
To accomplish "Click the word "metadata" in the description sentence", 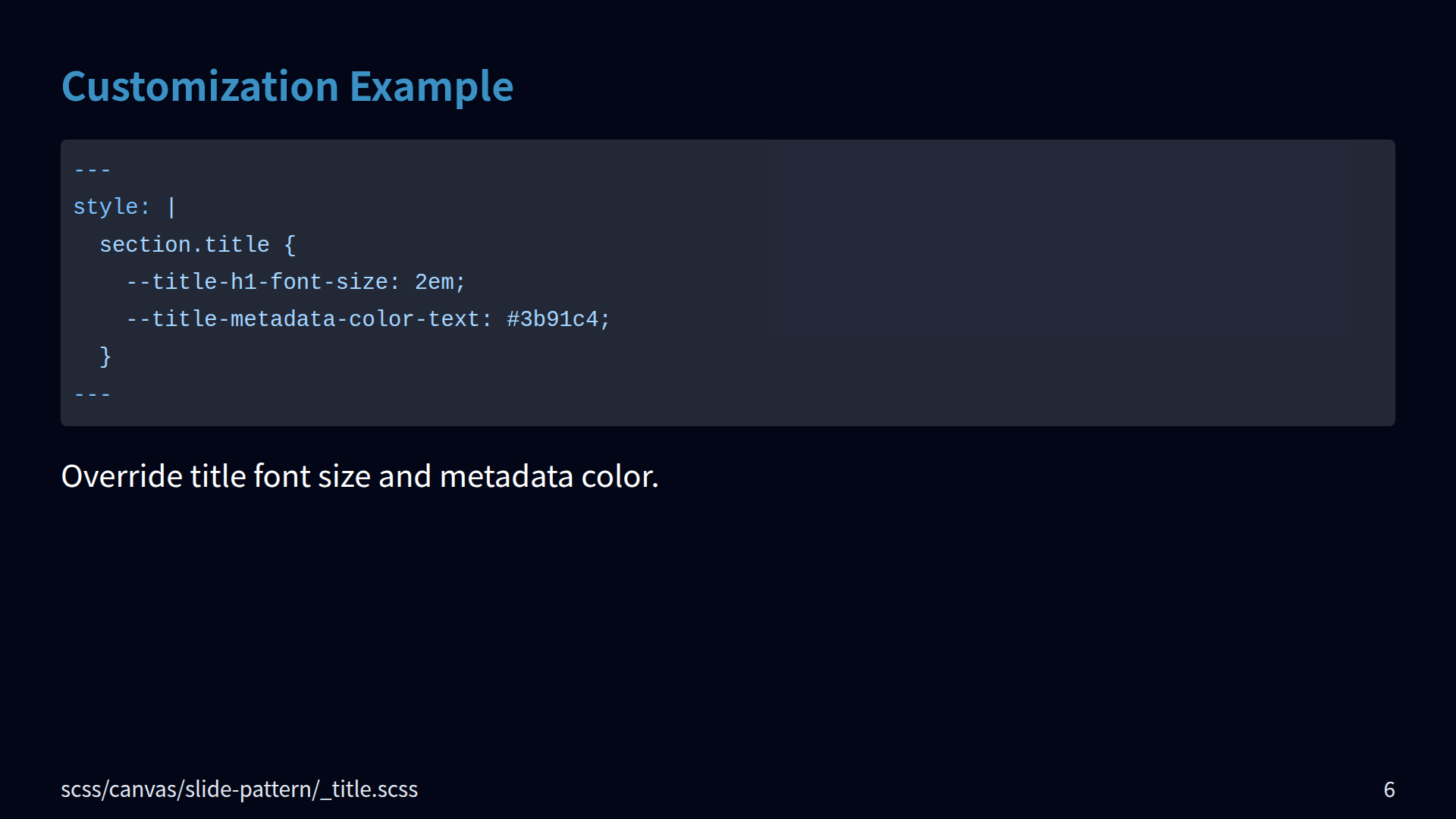I will coord(506,476).
